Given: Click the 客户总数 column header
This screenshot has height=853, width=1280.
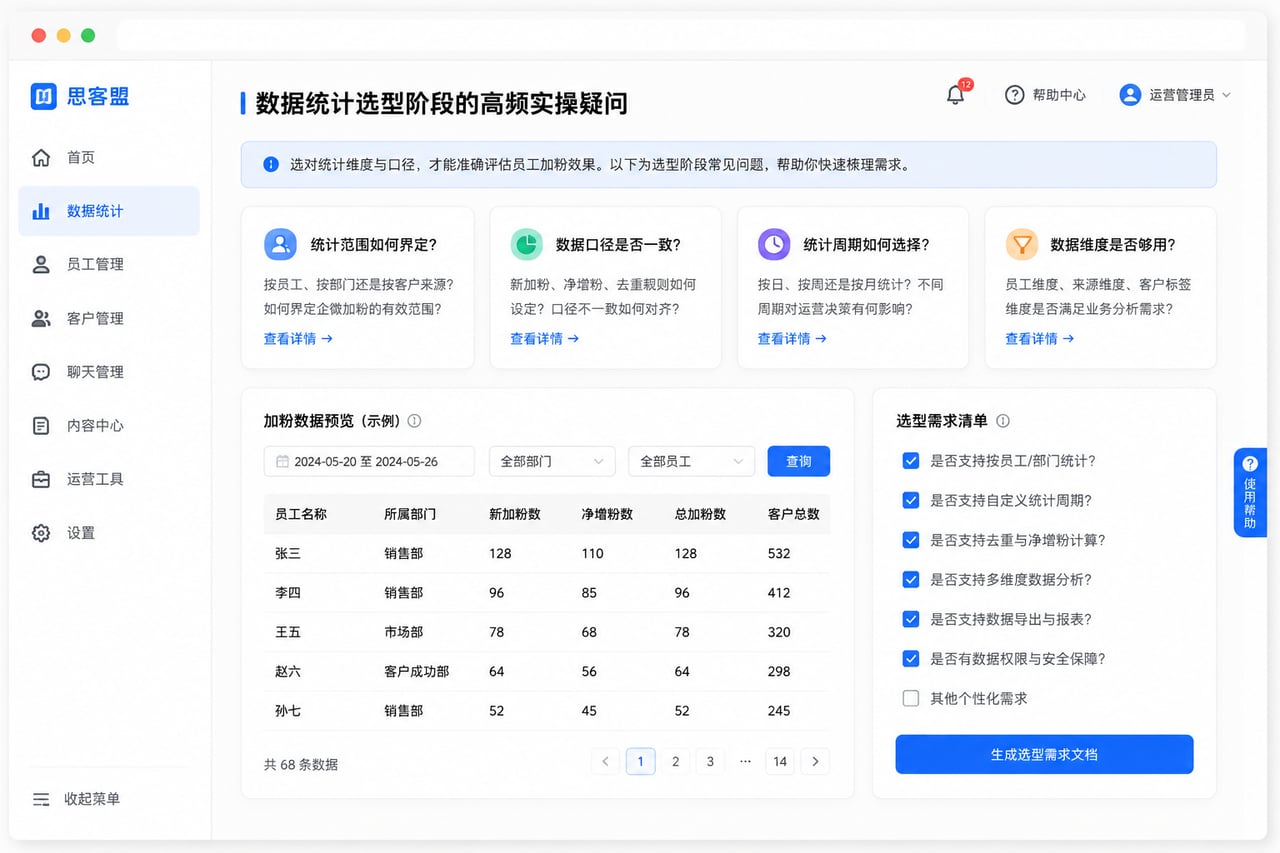Looking at the screenshot, I should point(793,514).
